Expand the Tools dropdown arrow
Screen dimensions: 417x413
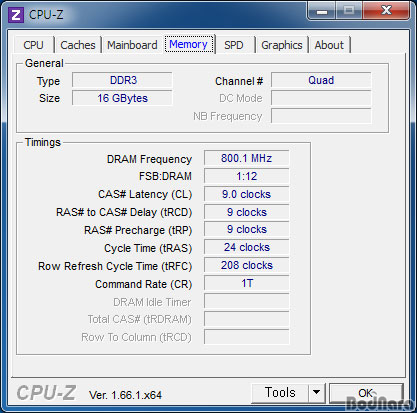click(317, 392)
